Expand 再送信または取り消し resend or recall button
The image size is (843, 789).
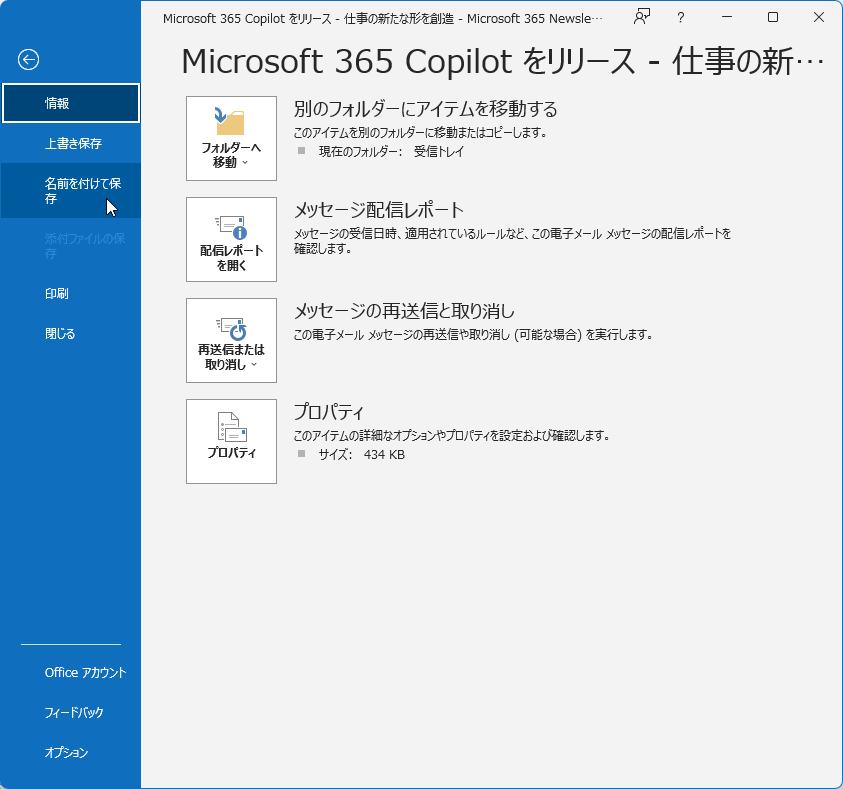click(231, 340)
